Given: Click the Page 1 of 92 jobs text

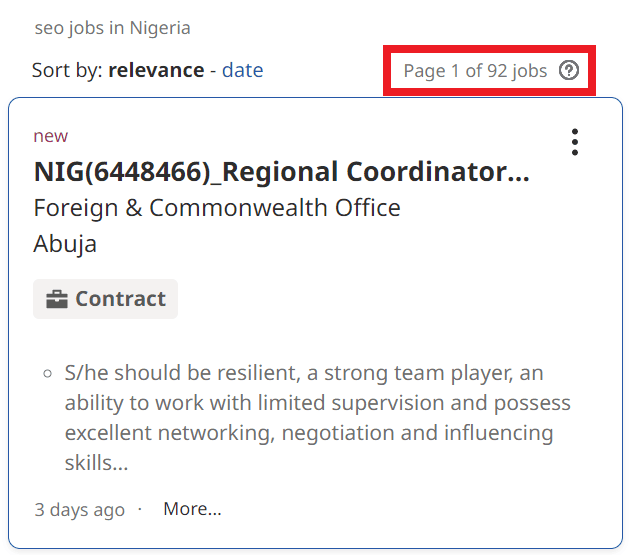Looking at the screenshot, I should coord(475,71).
